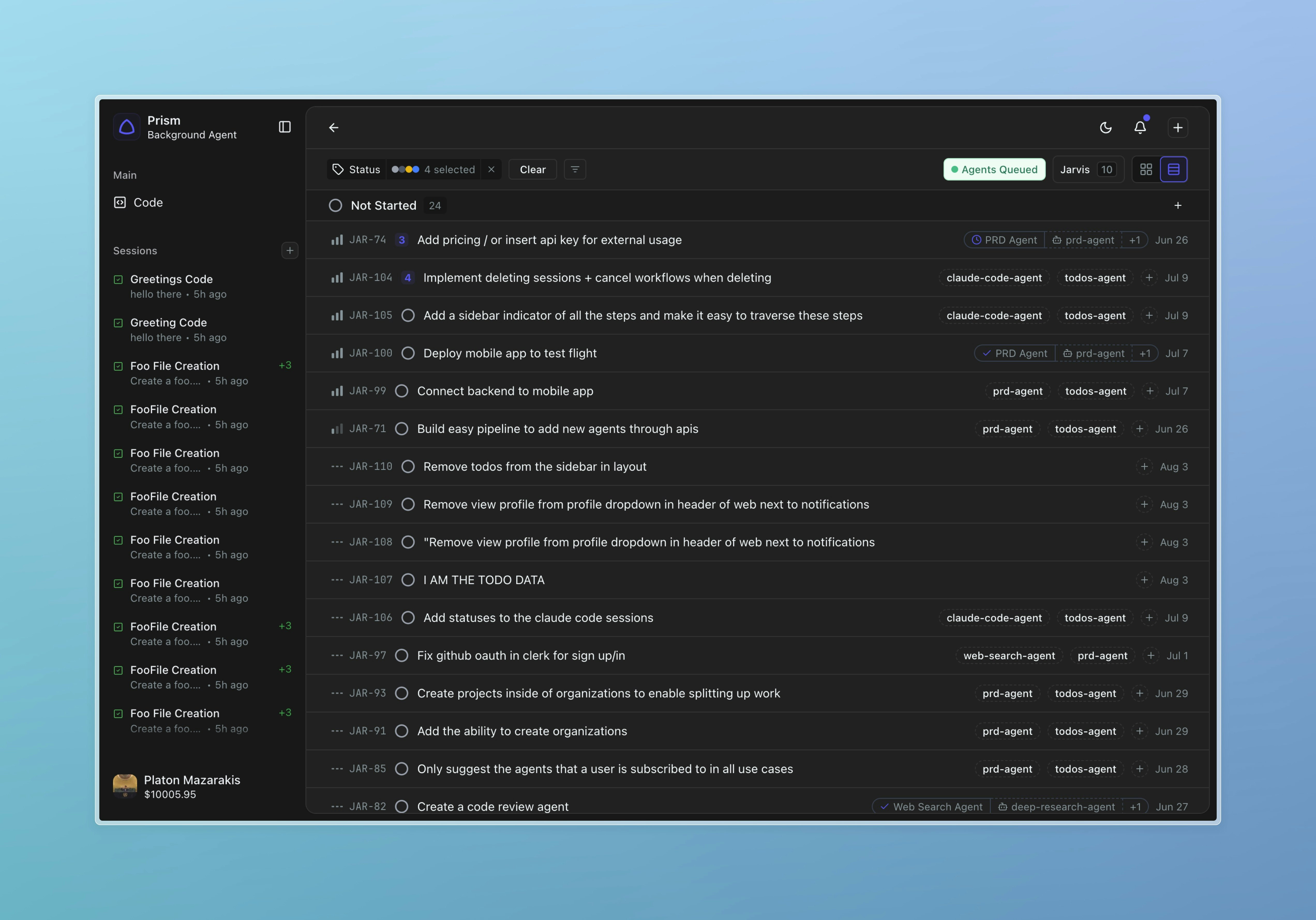Add an agent to JAR-99 with plus
Screen dimensions: 1316x920
(1150, 391)
